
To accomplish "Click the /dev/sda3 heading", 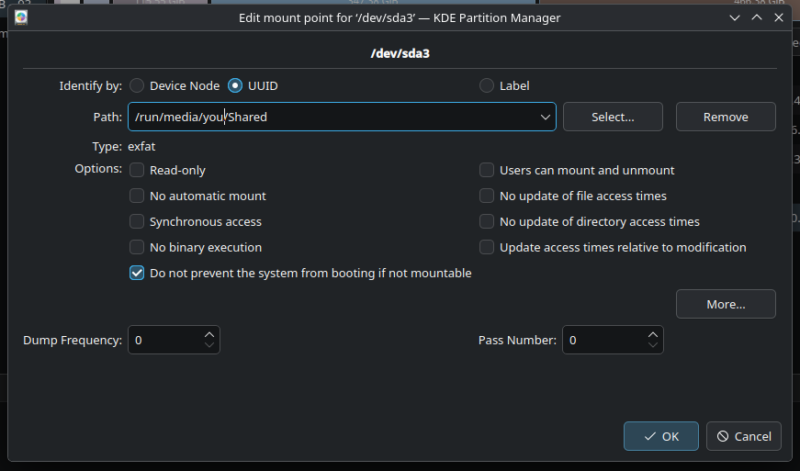I will (x=400, y=54).
